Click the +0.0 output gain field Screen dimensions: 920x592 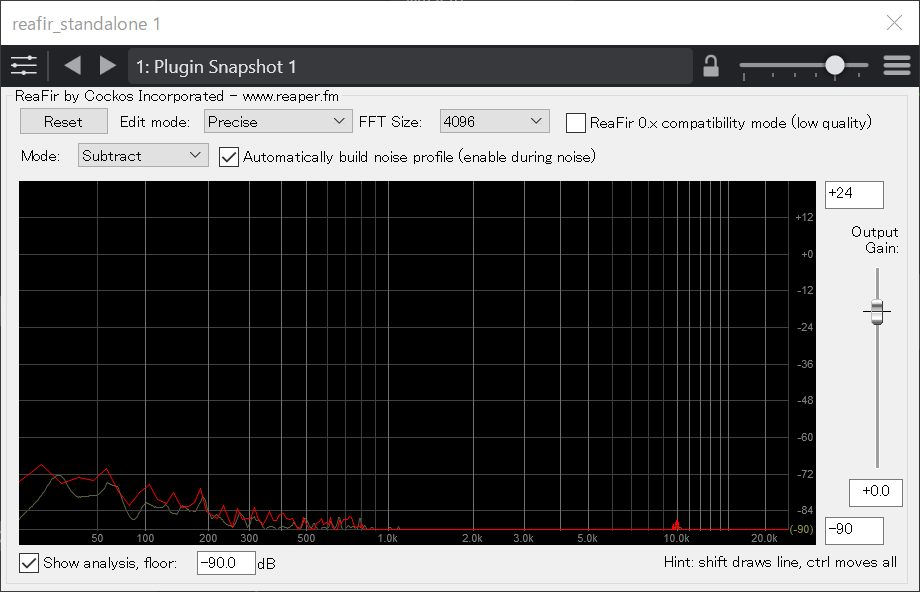(x=875, y=492)
